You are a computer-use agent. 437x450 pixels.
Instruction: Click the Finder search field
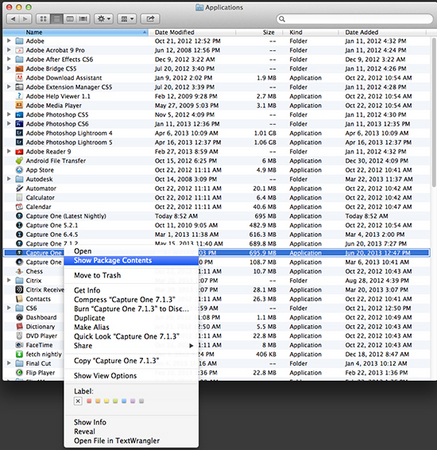point(354,19)
